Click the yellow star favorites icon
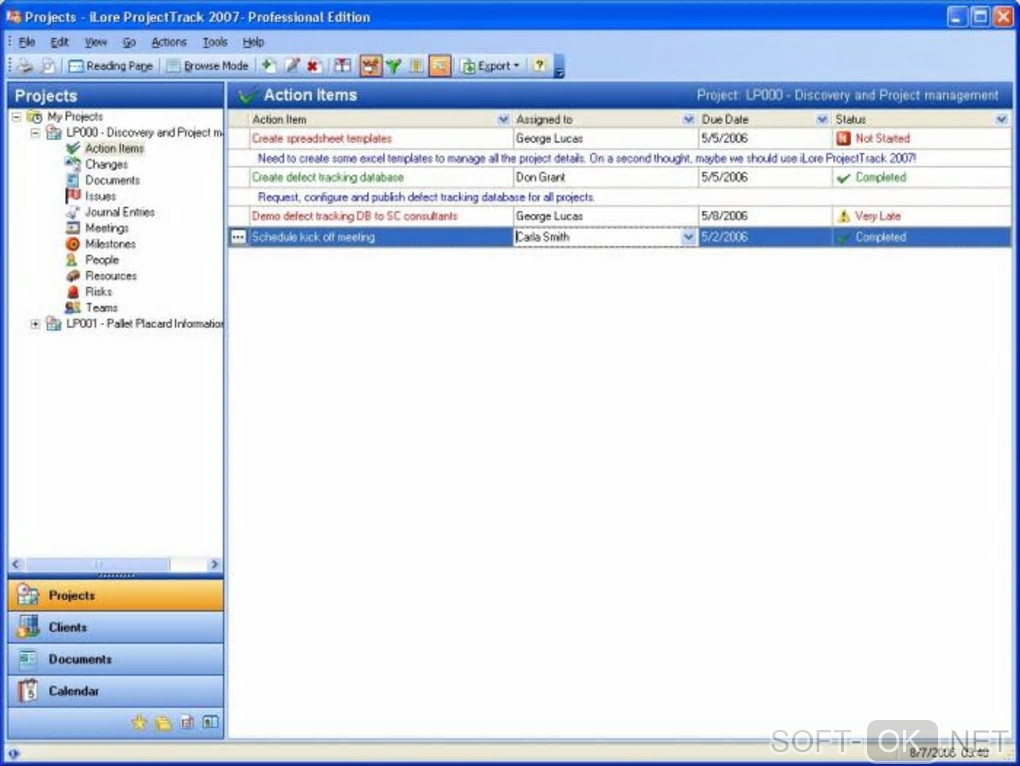The width and height of the screenshot is (1020, 766). pyautogui.click(x=139, y=722)
